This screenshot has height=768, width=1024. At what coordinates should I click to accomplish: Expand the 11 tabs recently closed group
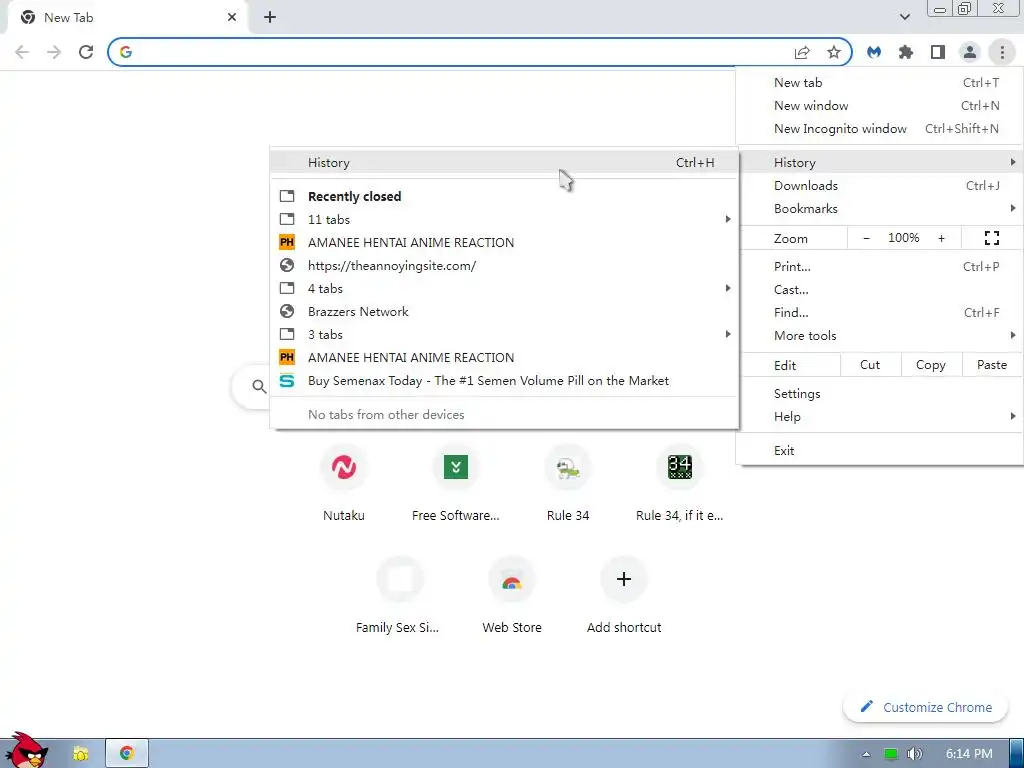click(504, 219)
